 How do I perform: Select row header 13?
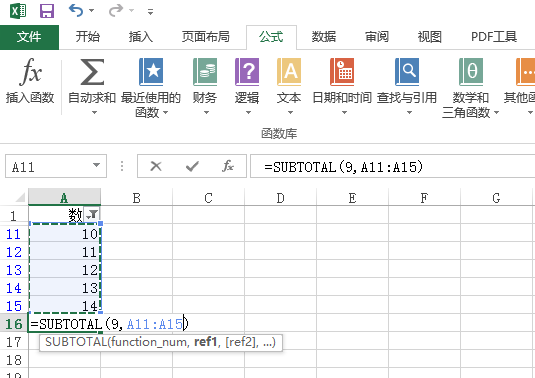click(14, 270)
